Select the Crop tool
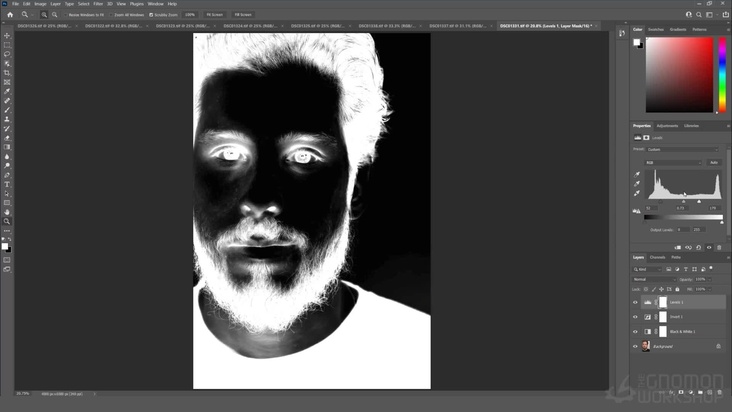 point(7,73)
